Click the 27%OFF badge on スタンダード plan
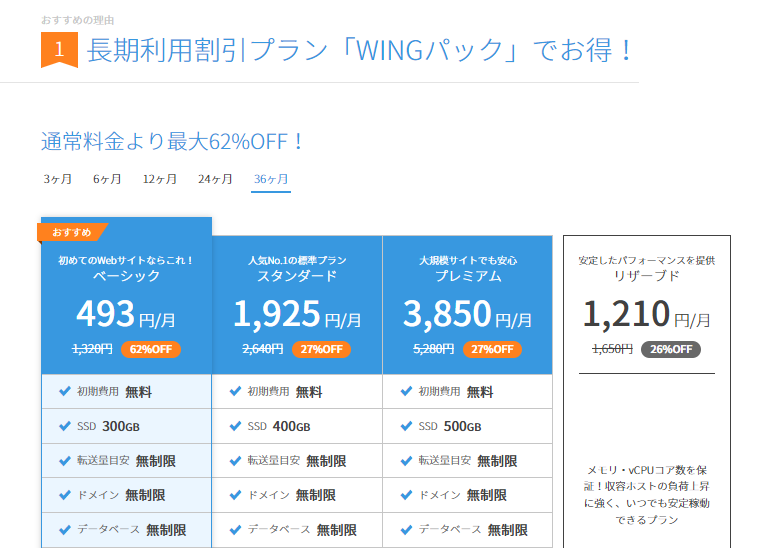Image resolution: width=765 pixels, height=548 pixels. (x=322, y=349)
